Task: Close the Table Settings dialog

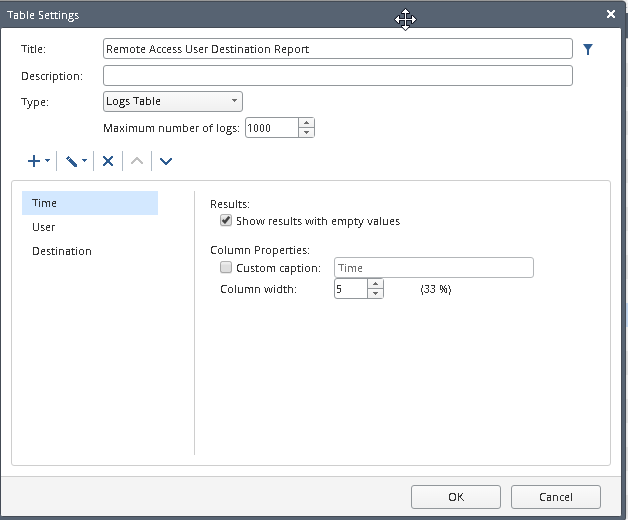Action: point(611,14)
